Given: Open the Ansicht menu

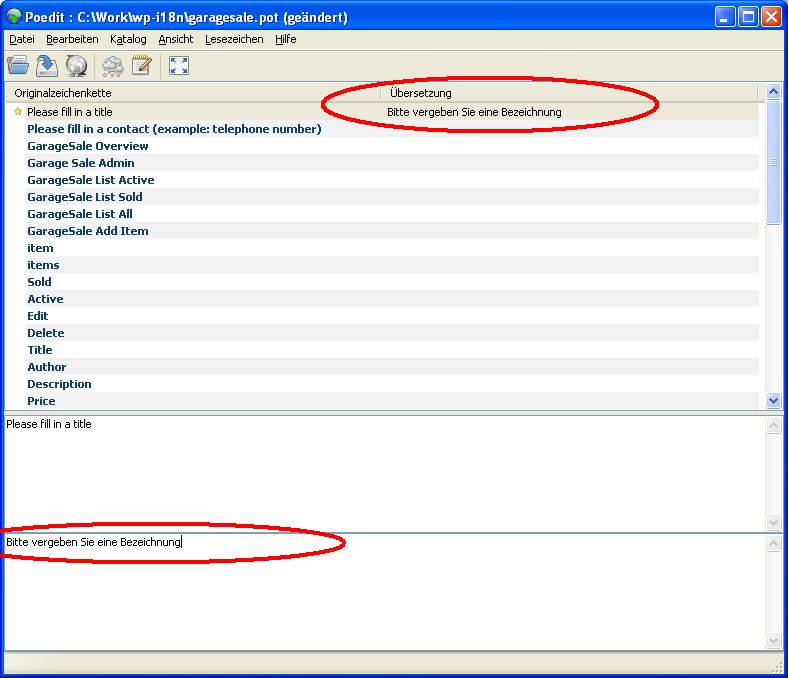Looking at the screenshot, I should coord(175,39).
